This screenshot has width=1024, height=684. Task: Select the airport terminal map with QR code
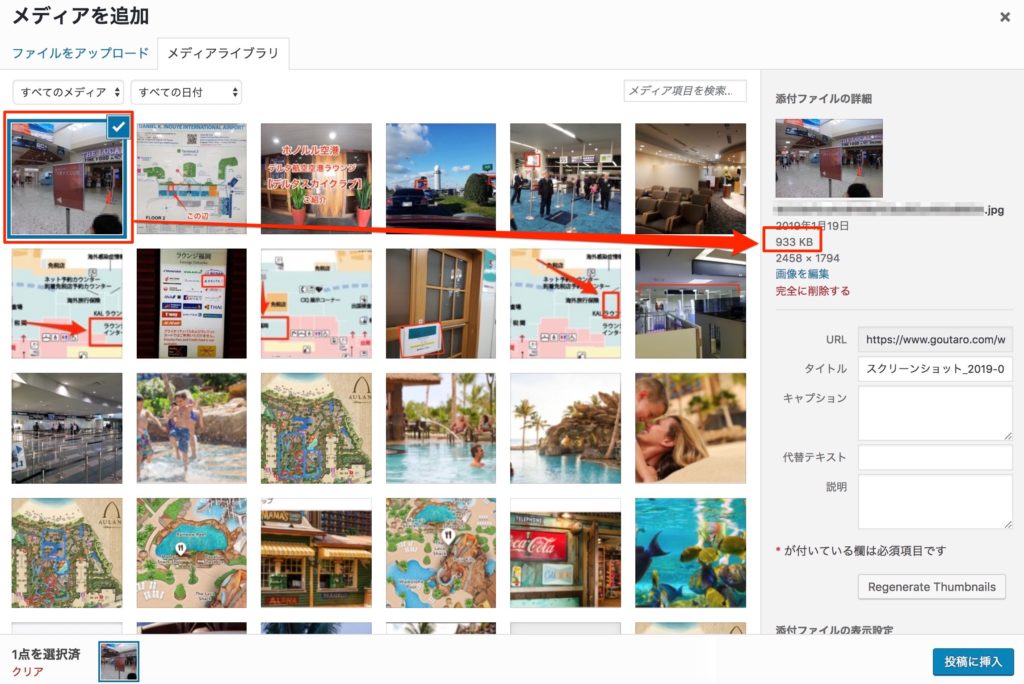click(x=191, y=178)
